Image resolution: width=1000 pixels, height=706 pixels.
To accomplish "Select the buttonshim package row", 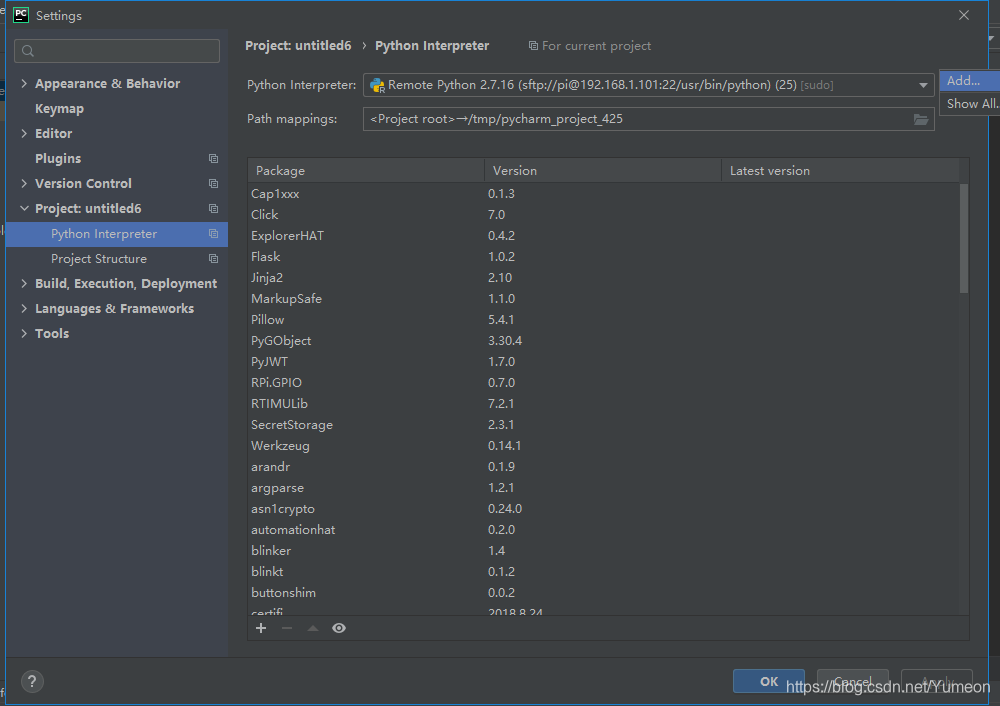I will [603, 594].
